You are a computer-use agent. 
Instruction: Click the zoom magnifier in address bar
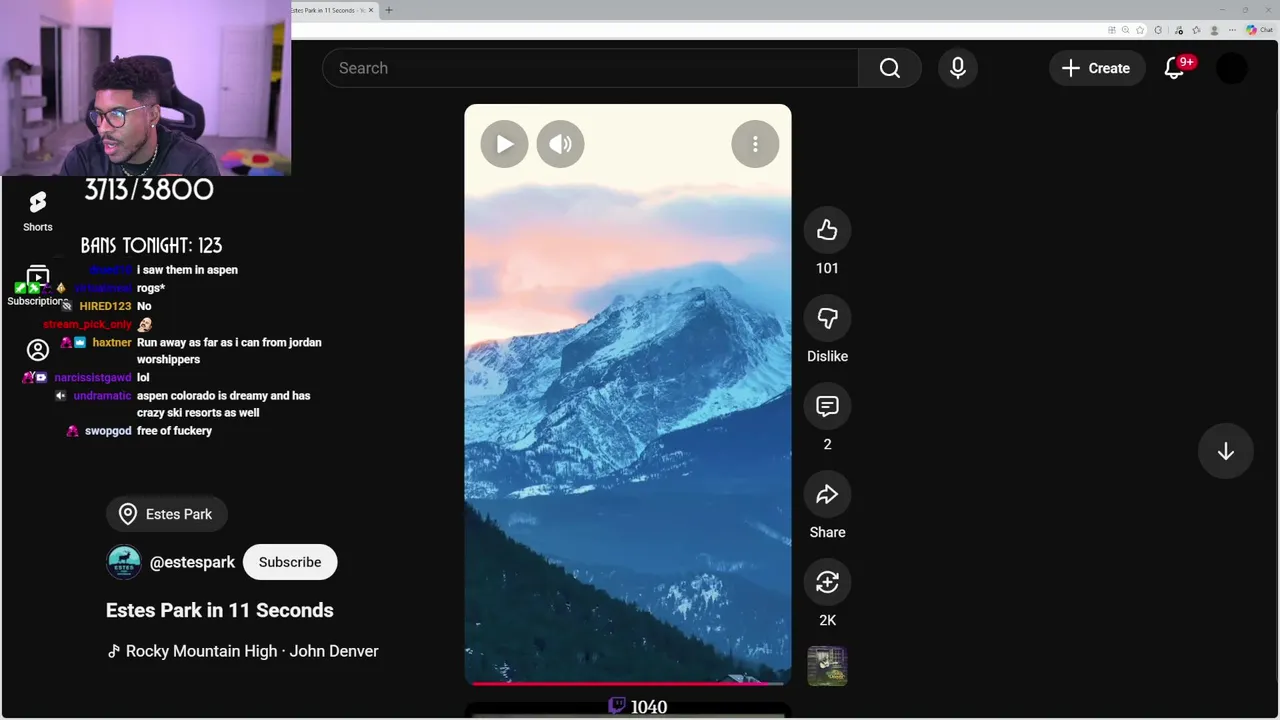pos(1126,30)
